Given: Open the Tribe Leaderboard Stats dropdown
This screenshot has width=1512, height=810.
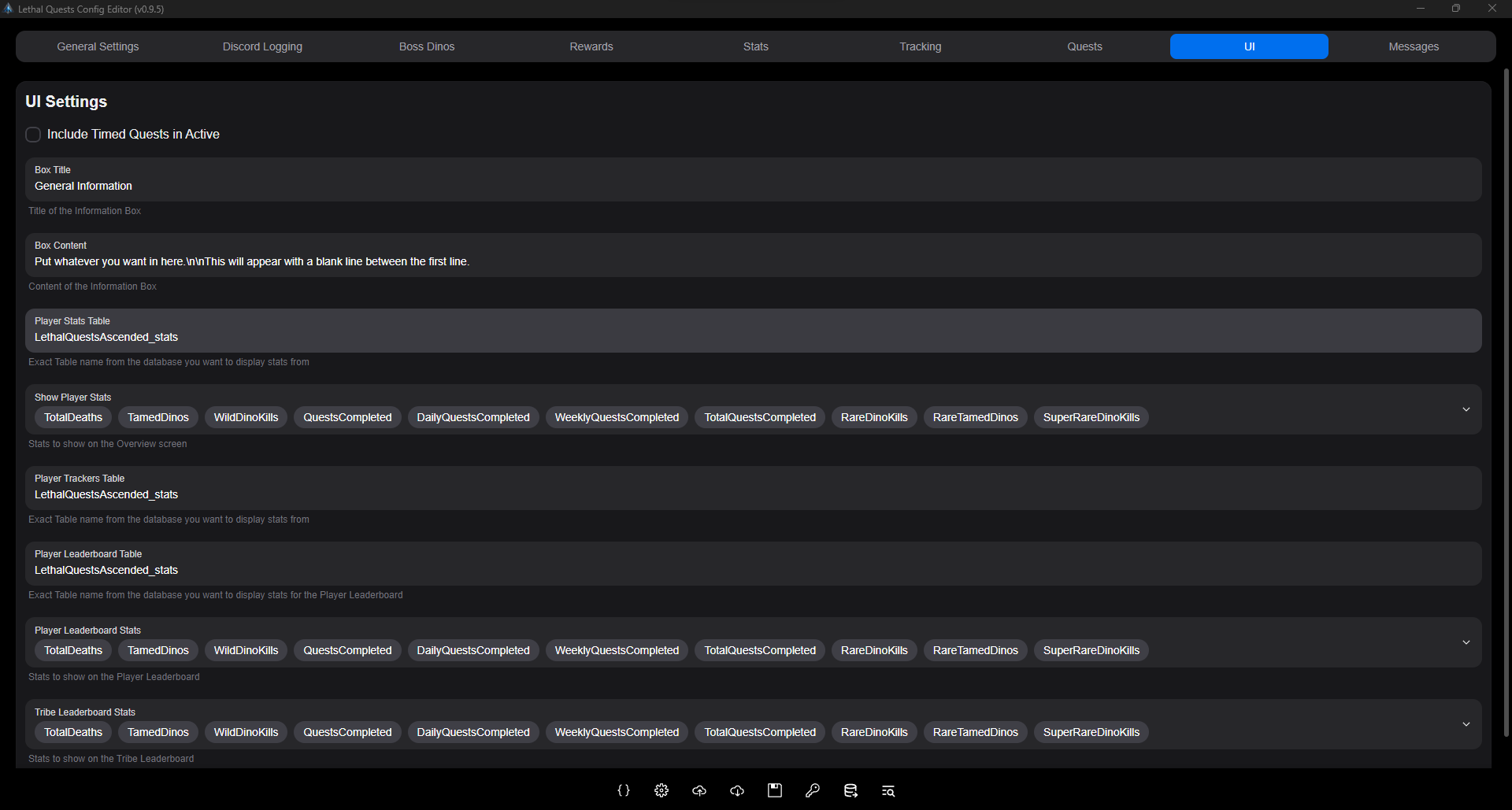Looking at the screenshot, I should (x=1466, y=724).
